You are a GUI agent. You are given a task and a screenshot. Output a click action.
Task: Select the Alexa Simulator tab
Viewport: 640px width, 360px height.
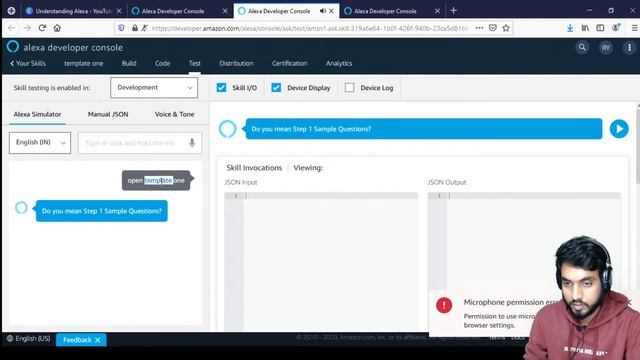[x=37, y=114]
